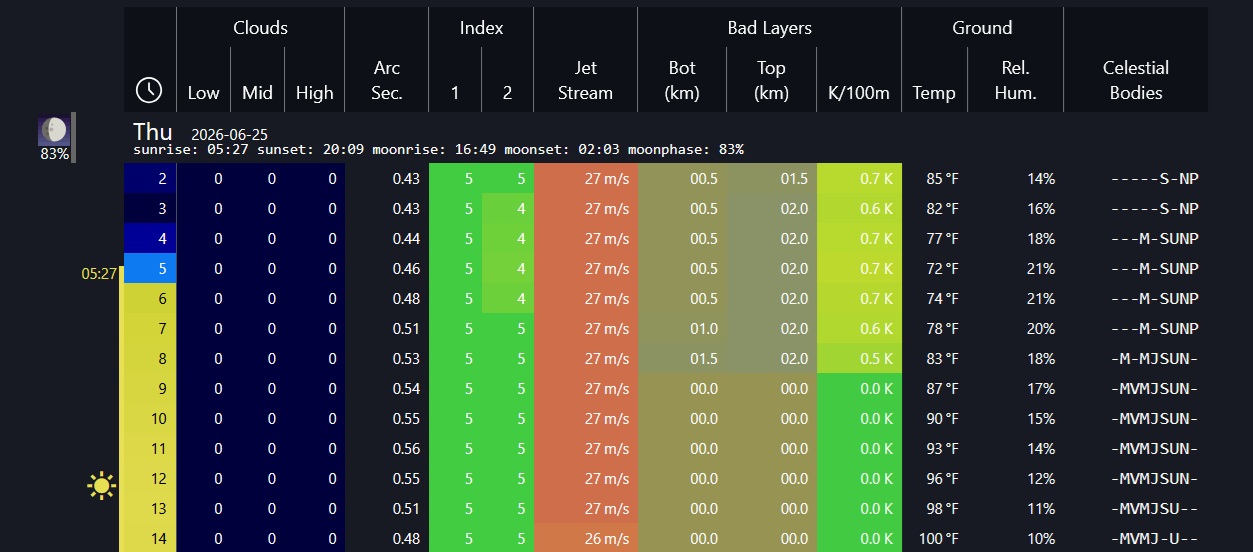Click the Mid clouds column header
Image resolution: width=1253 pixels, height=552 pixels.
coord(257,93)
